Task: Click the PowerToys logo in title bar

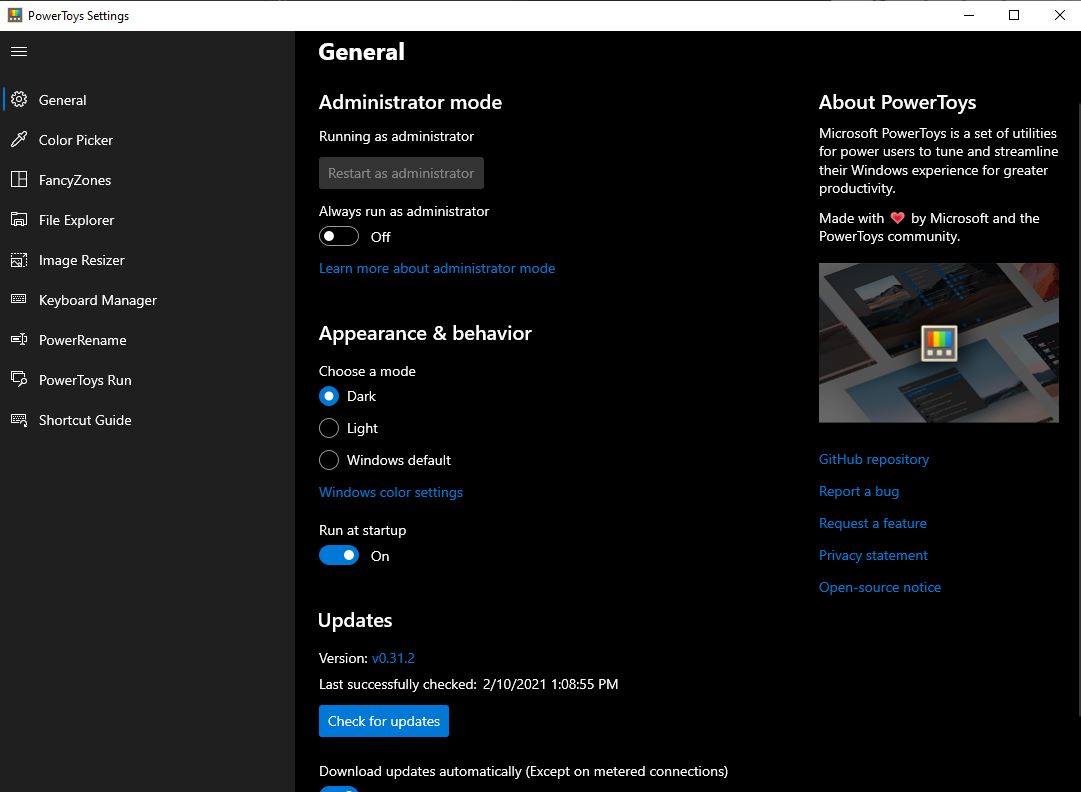Action: click(14, 15)
